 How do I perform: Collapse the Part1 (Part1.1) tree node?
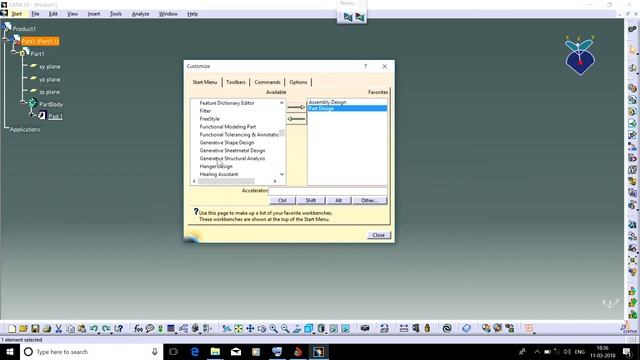tap(5, 40)
